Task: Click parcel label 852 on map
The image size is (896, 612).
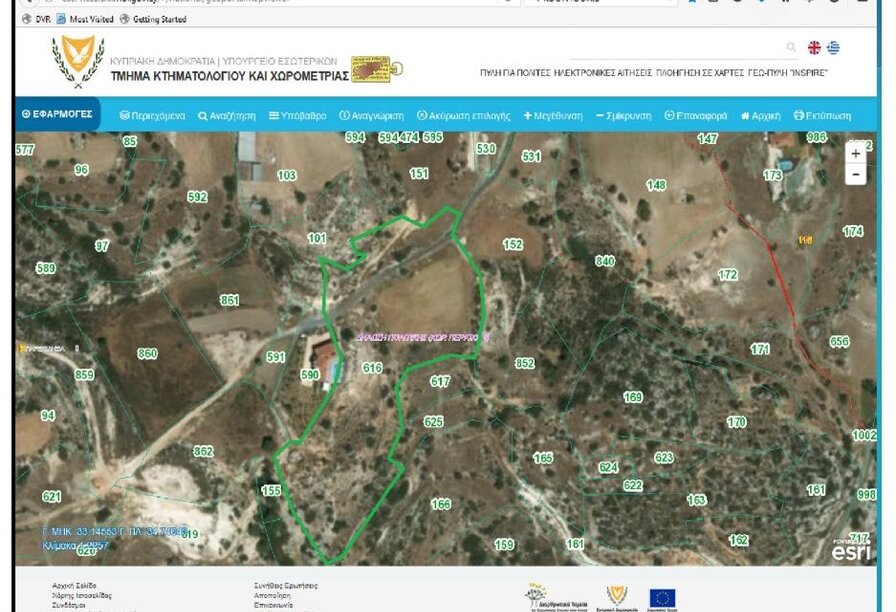Action: [524, 363]
